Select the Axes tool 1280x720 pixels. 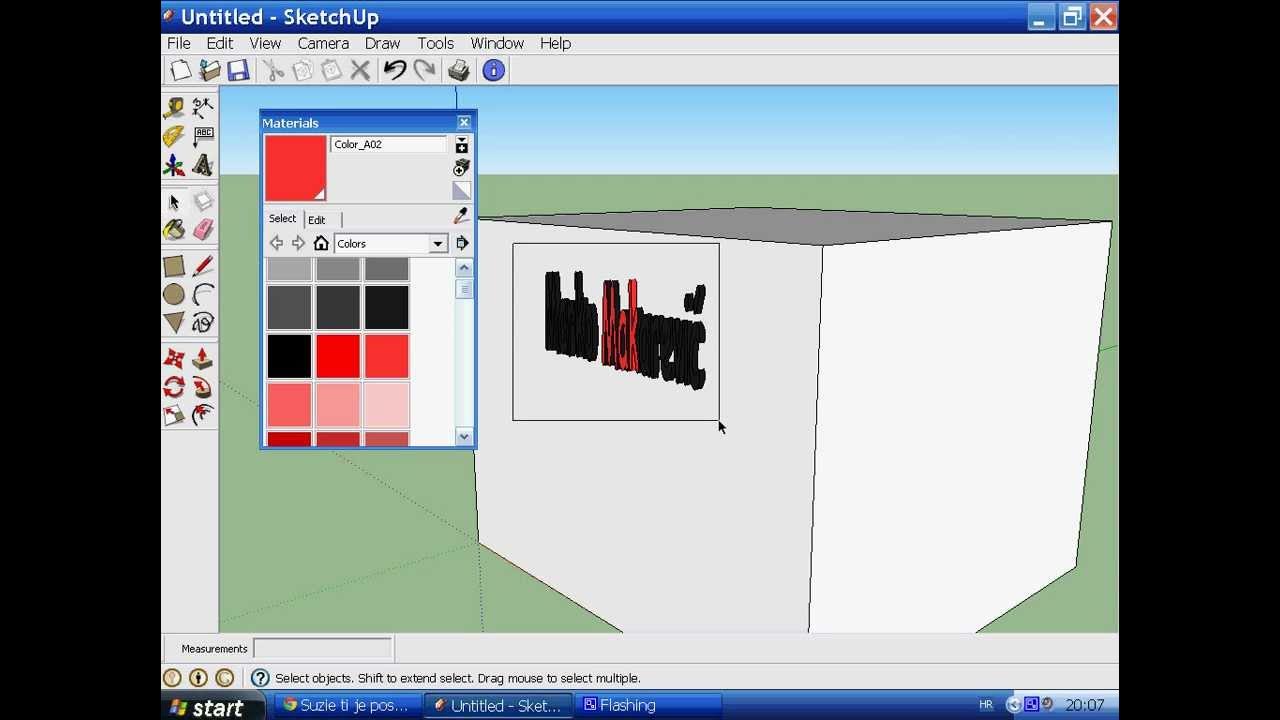(174, 165)
